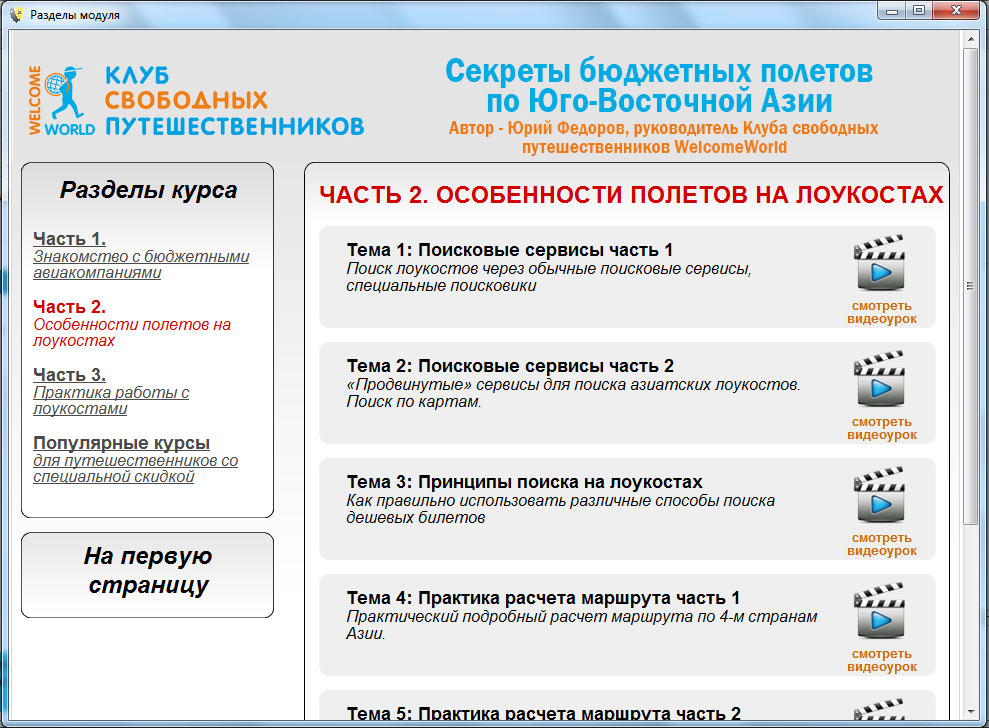Click the video clapper icon for Тема 3
The width and height of the screenshot is (989, 728).
pyautogui.click(x=879, y=495)
